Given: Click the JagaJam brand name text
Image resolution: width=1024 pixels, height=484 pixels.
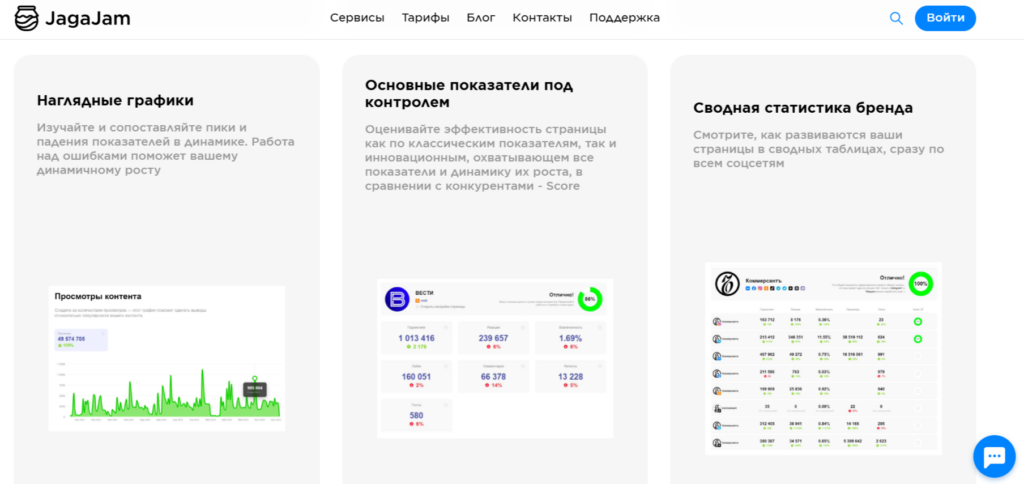Looking at the screenshot, I should [88, 19].
